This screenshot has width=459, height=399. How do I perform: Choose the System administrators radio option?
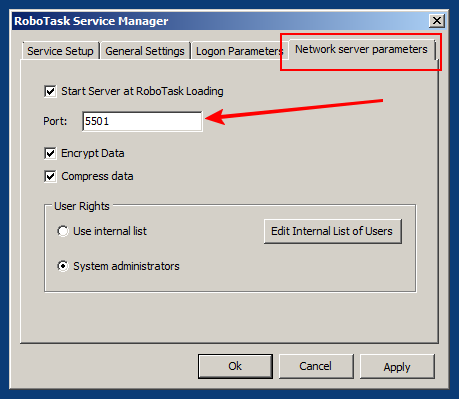63,266
